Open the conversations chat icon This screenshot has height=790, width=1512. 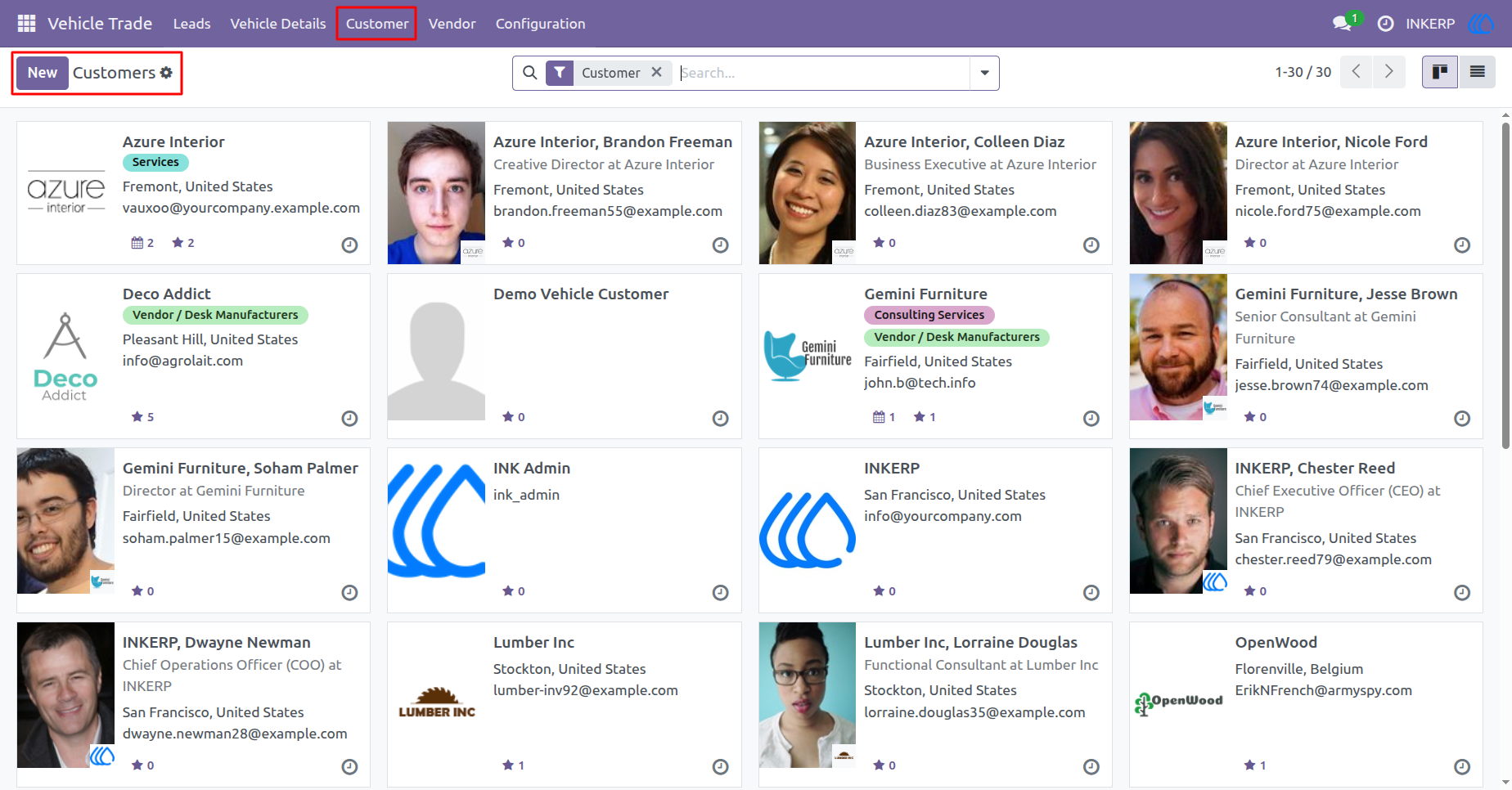pos(1342,24)
